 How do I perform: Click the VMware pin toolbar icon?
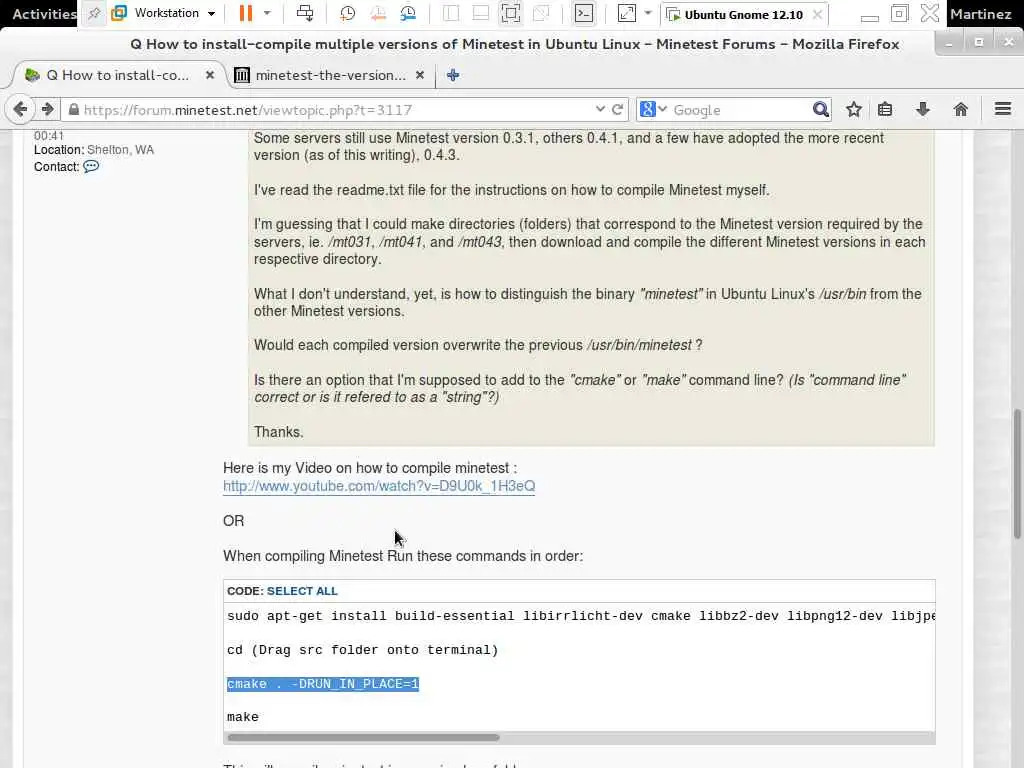(x=94, y=14)
